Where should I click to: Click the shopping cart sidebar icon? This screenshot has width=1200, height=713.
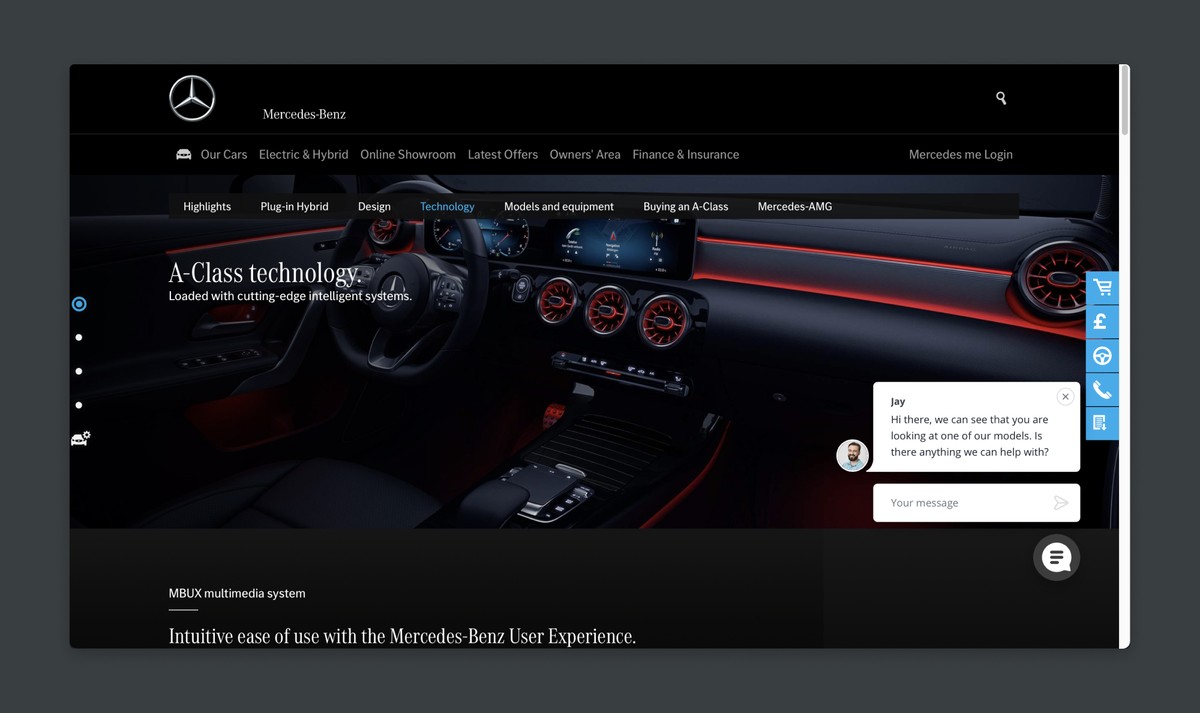(1102, 288)
